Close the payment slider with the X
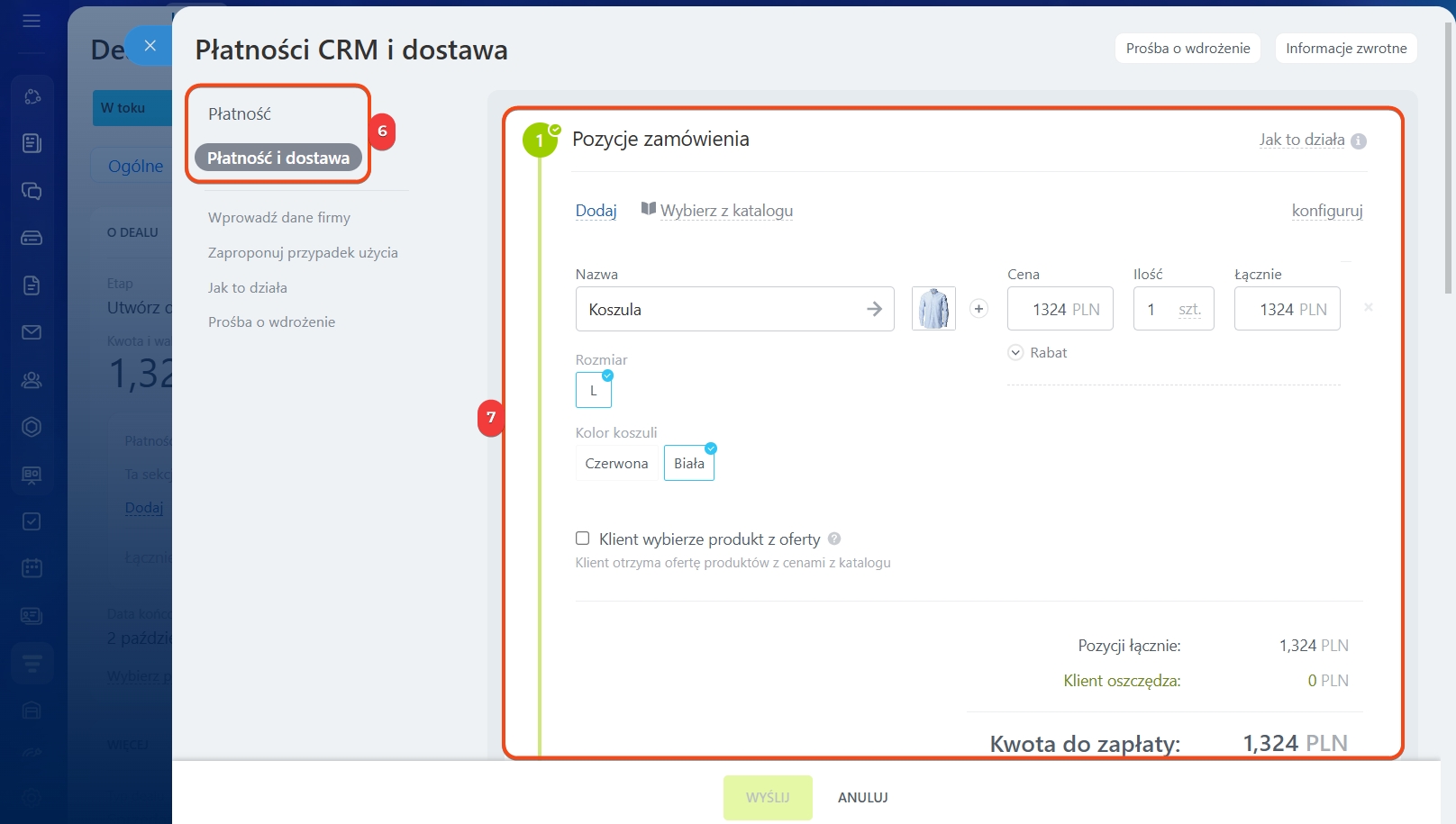The height and width of the screenshot is (824, 1456). coord(150,45)
